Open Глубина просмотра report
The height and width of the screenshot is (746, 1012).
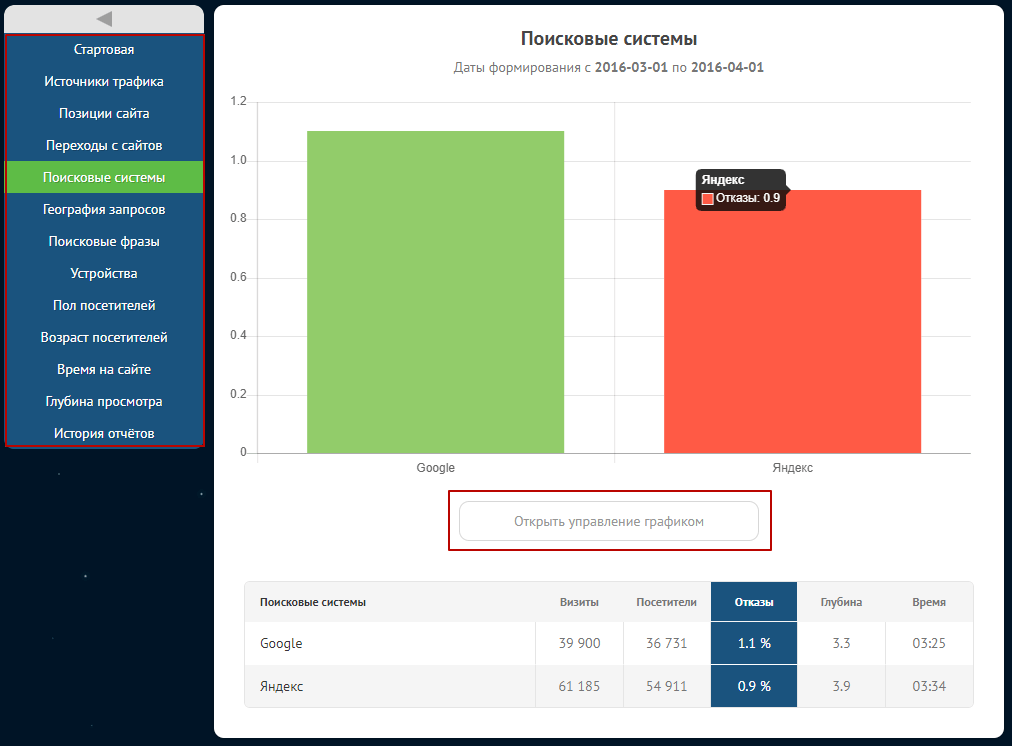click(104, 401)
